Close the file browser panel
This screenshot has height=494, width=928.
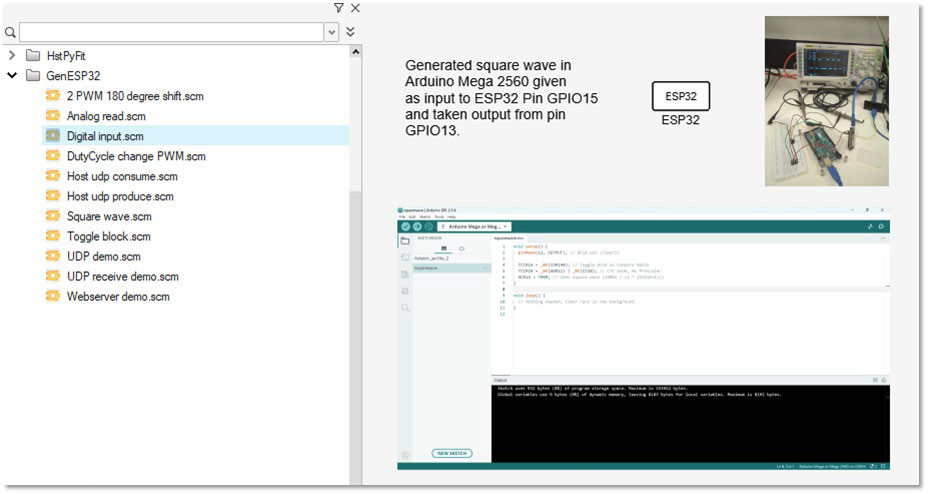[355, 8]
